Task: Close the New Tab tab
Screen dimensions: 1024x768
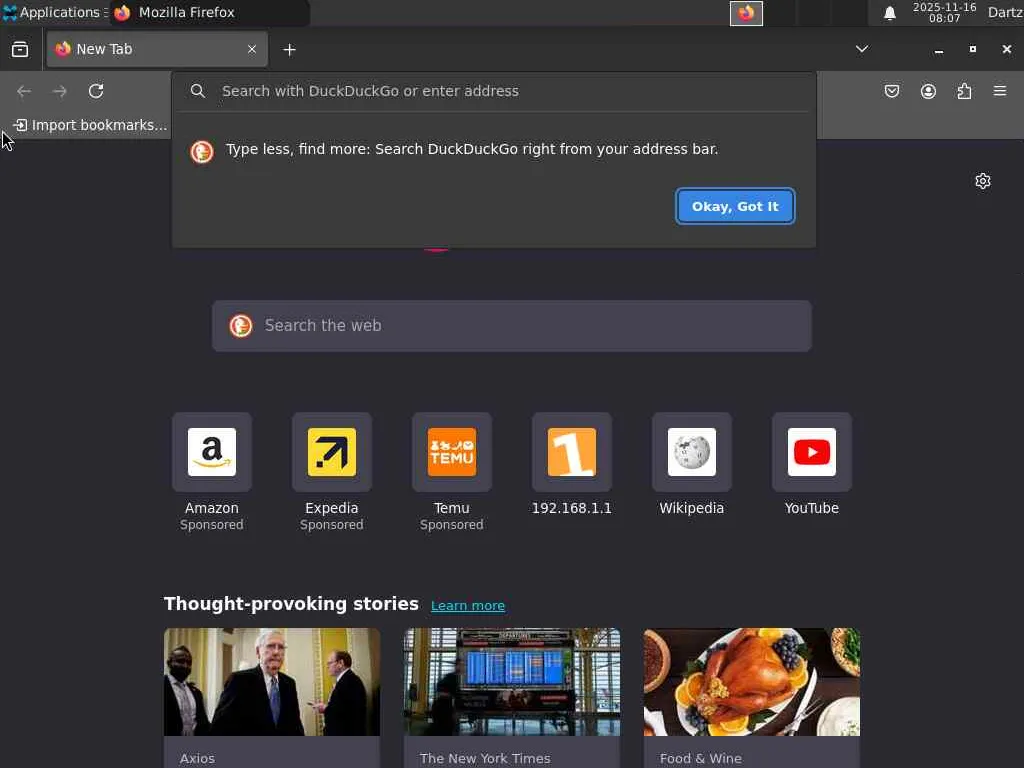Action: pyautogui.click(x=252, y=50)
